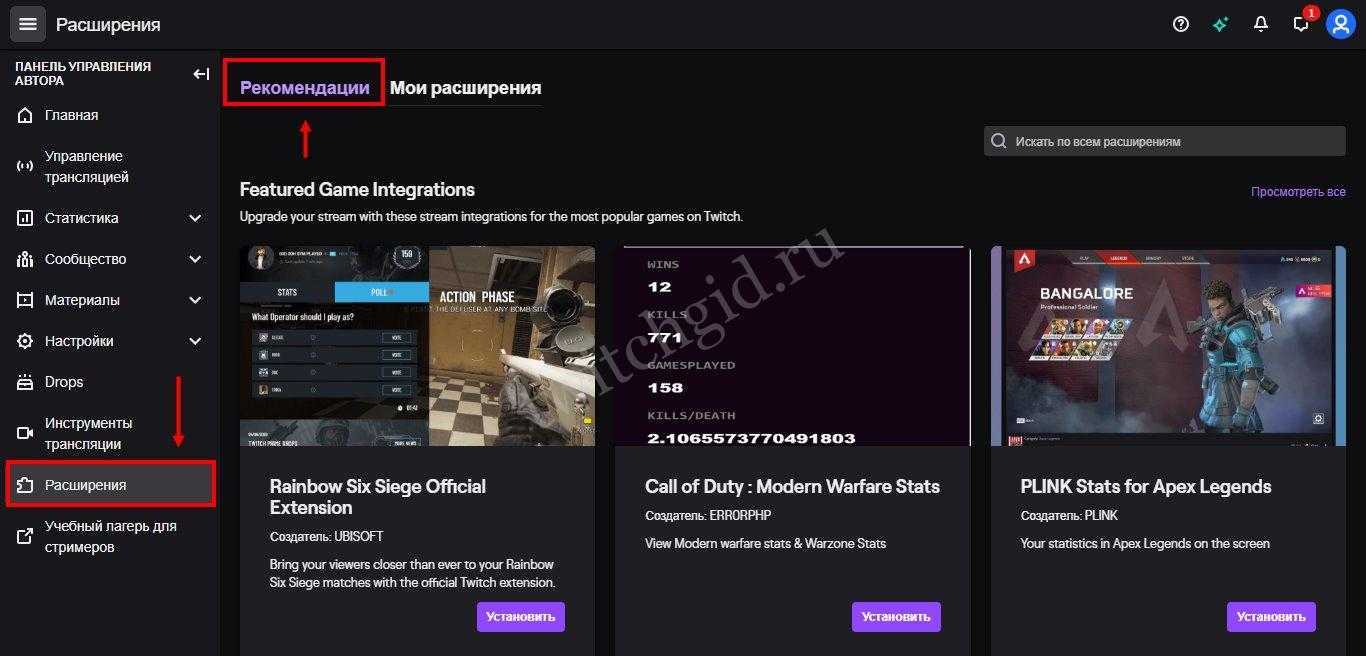Image resolution: width=1366 pixels, height=656 pixels.
Task: Expand the Настройки section chevron
Action: pos(195,341)
